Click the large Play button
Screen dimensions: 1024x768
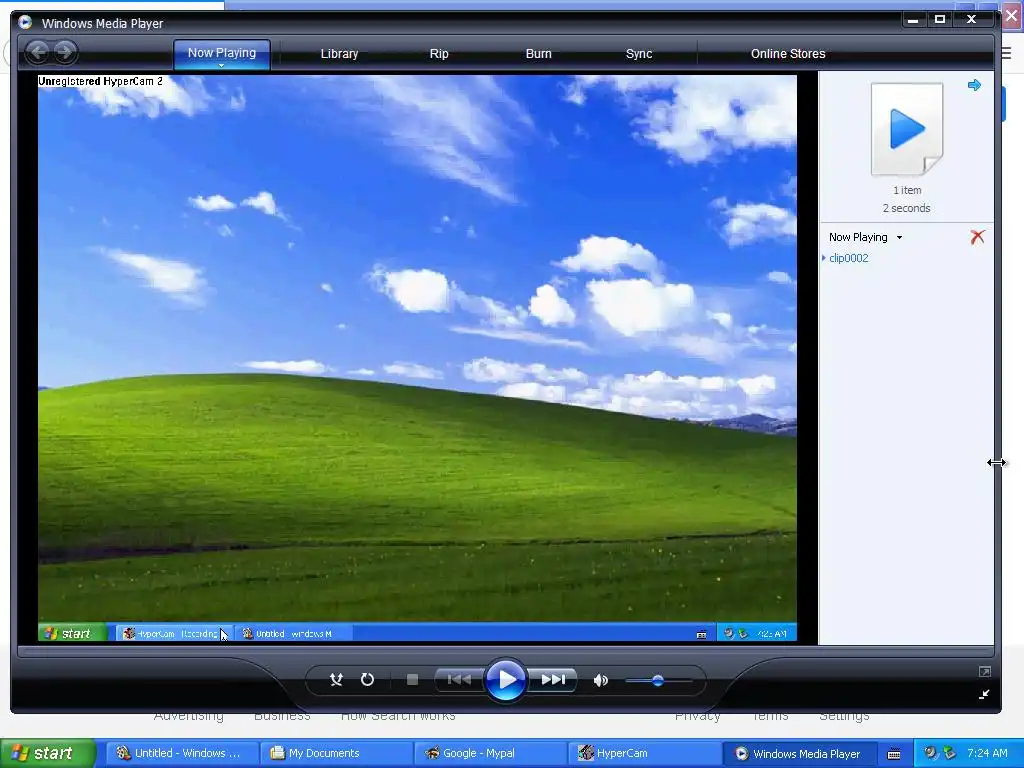(x=505, y=680)
